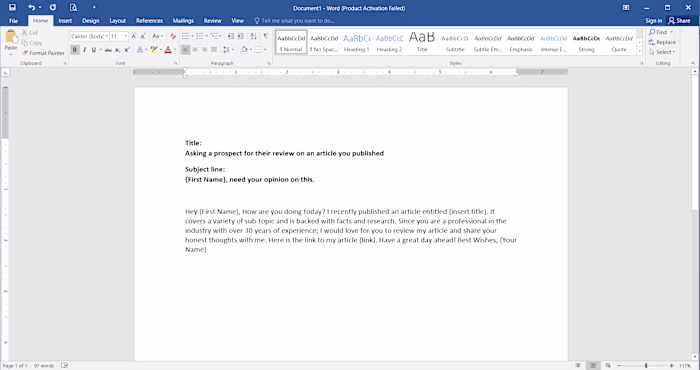Open proofing errors icon in status bar
The width and height of the screenshot is (700, 370).
coord(64,366)
